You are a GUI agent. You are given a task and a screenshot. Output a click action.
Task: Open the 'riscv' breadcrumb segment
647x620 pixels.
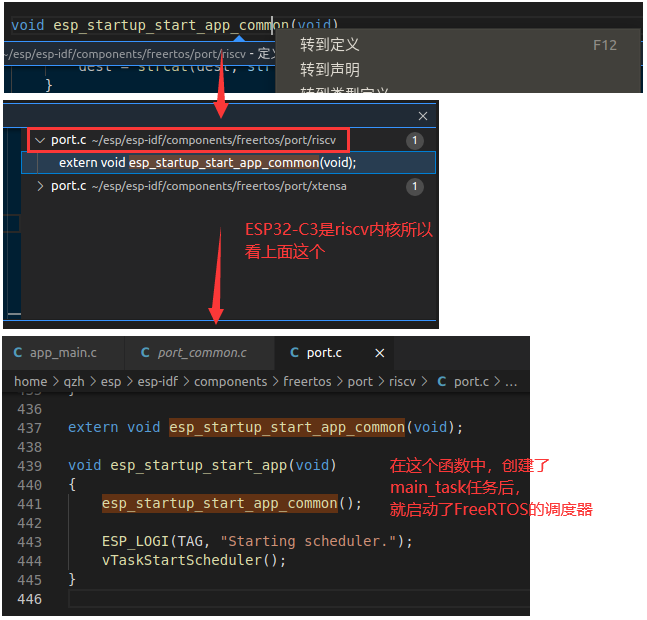coord(402,382)
